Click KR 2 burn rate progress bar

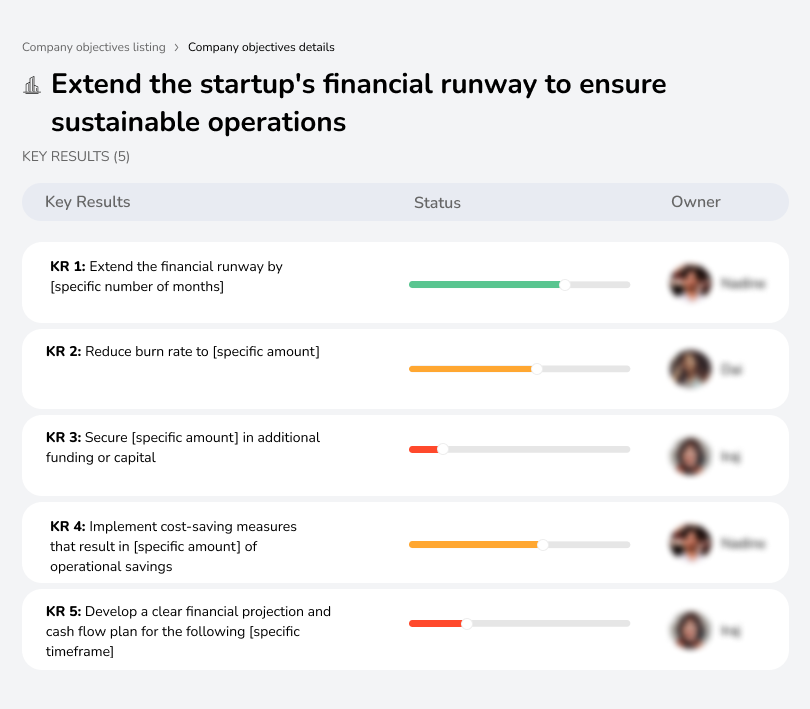coord(519,368)
